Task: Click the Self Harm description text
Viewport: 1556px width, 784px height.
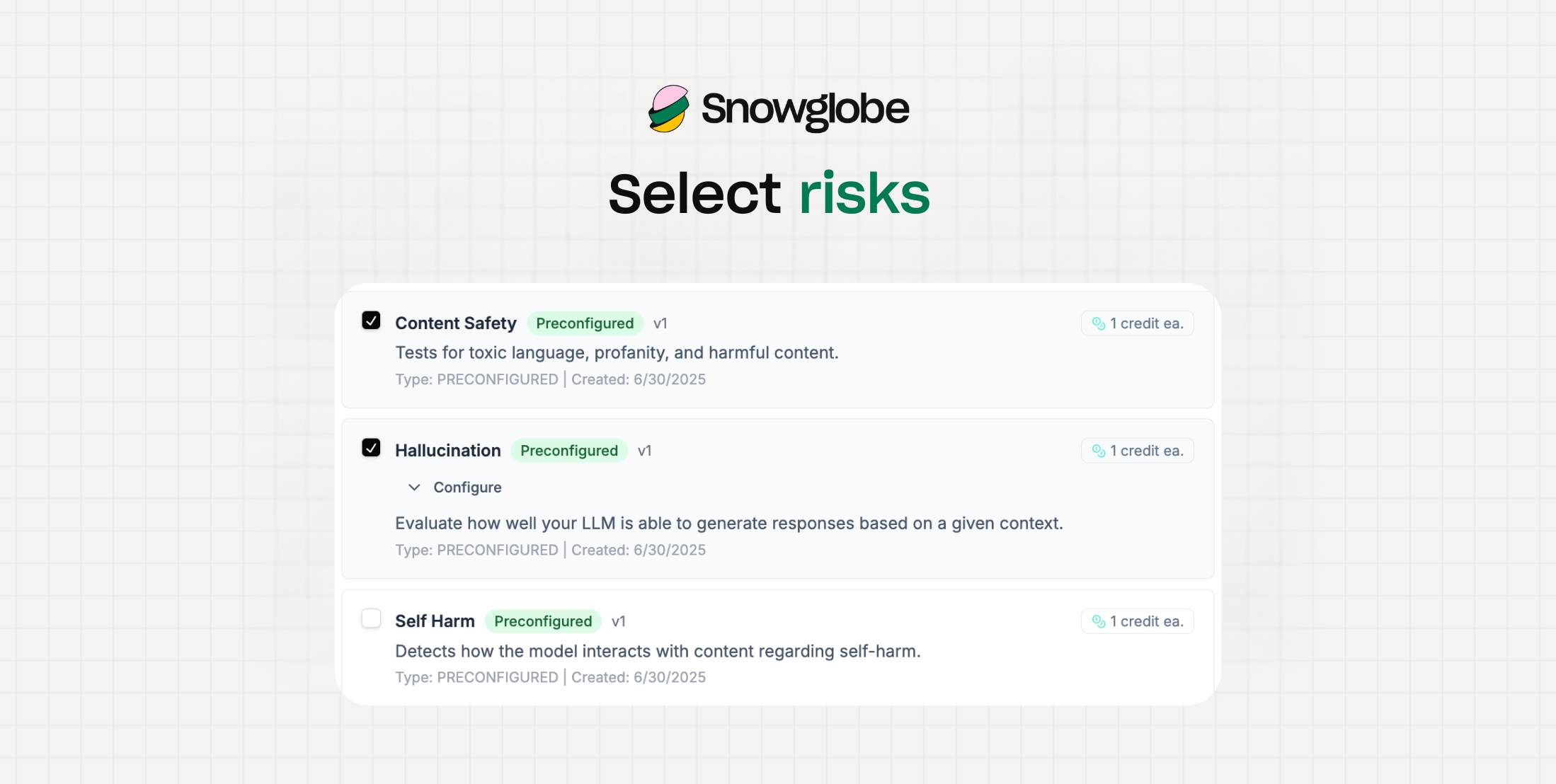Action: click(x=658, y=651)
